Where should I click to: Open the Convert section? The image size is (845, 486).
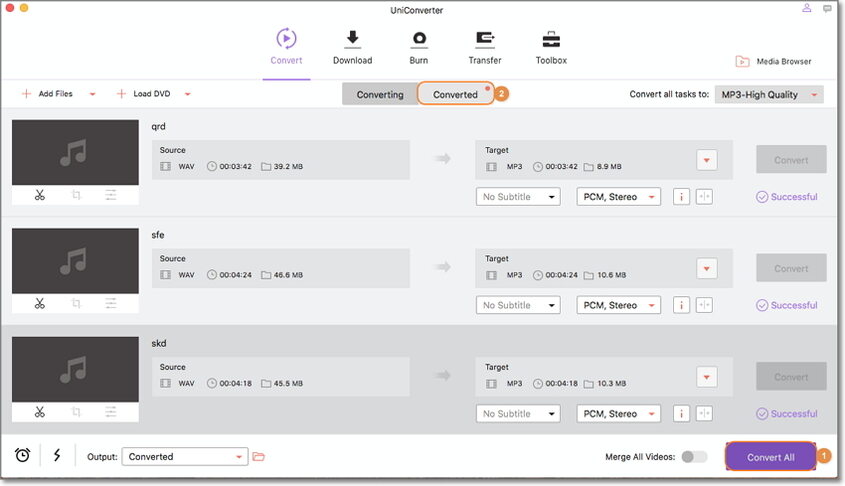[286, 47]
